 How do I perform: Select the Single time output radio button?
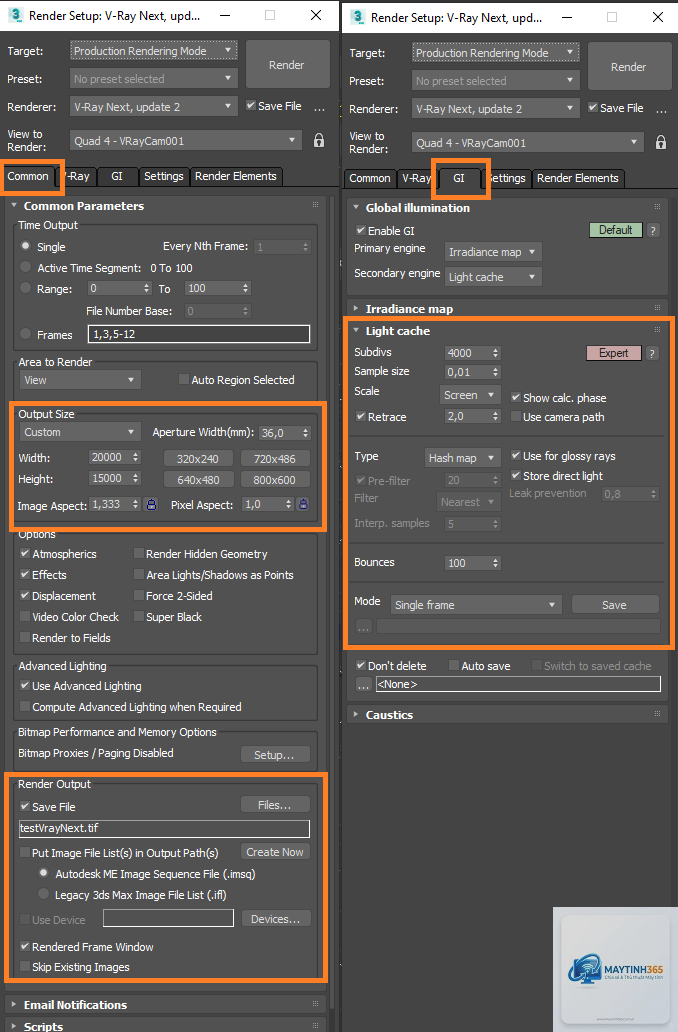pyautogui.click(x=26, y=246)
